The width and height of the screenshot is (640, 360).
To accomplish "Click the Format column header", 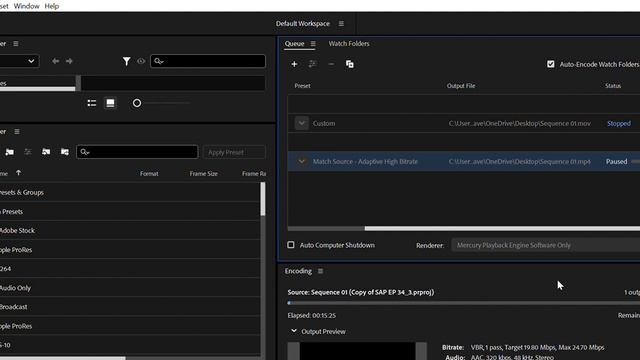I will click(149, 173).
